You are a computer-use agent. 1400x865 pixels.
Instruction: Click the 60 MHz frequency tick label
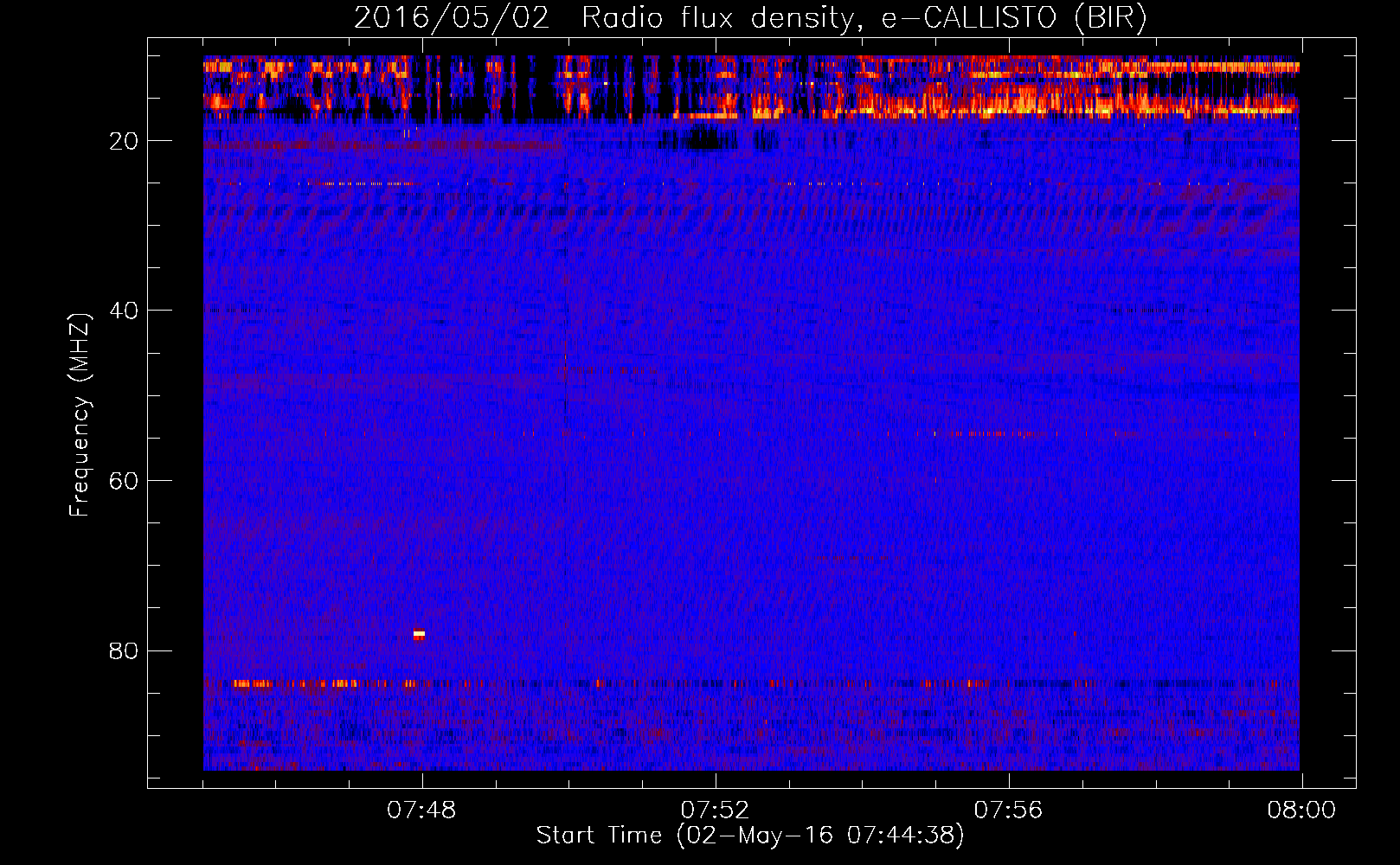point(125,480)
